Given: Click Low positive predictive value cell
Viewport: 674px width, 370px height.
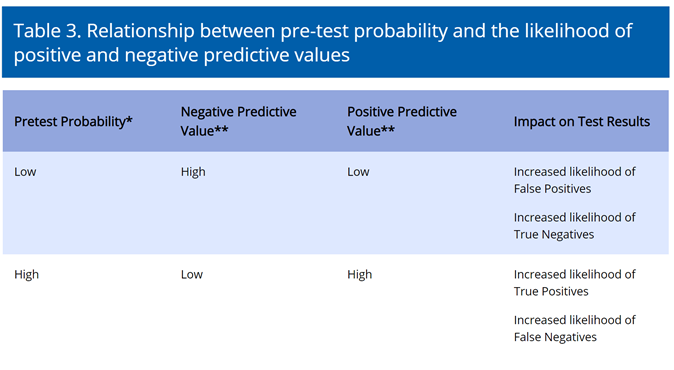Looking at the screenshot, I should coord(358,172).
